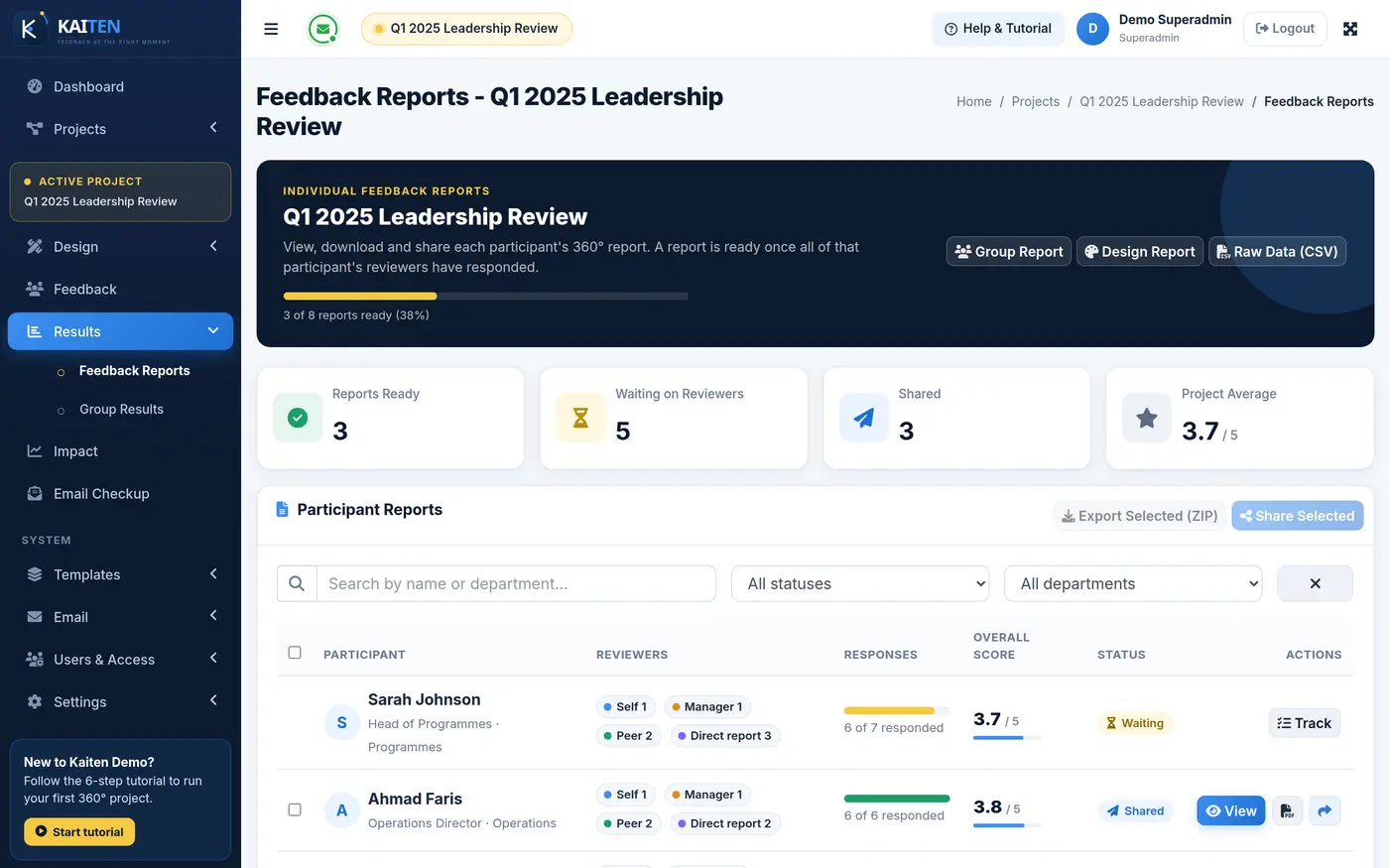
Task: Click the Waiting on Reviewers hourglass icon
Action: click(x=580, y=418)
